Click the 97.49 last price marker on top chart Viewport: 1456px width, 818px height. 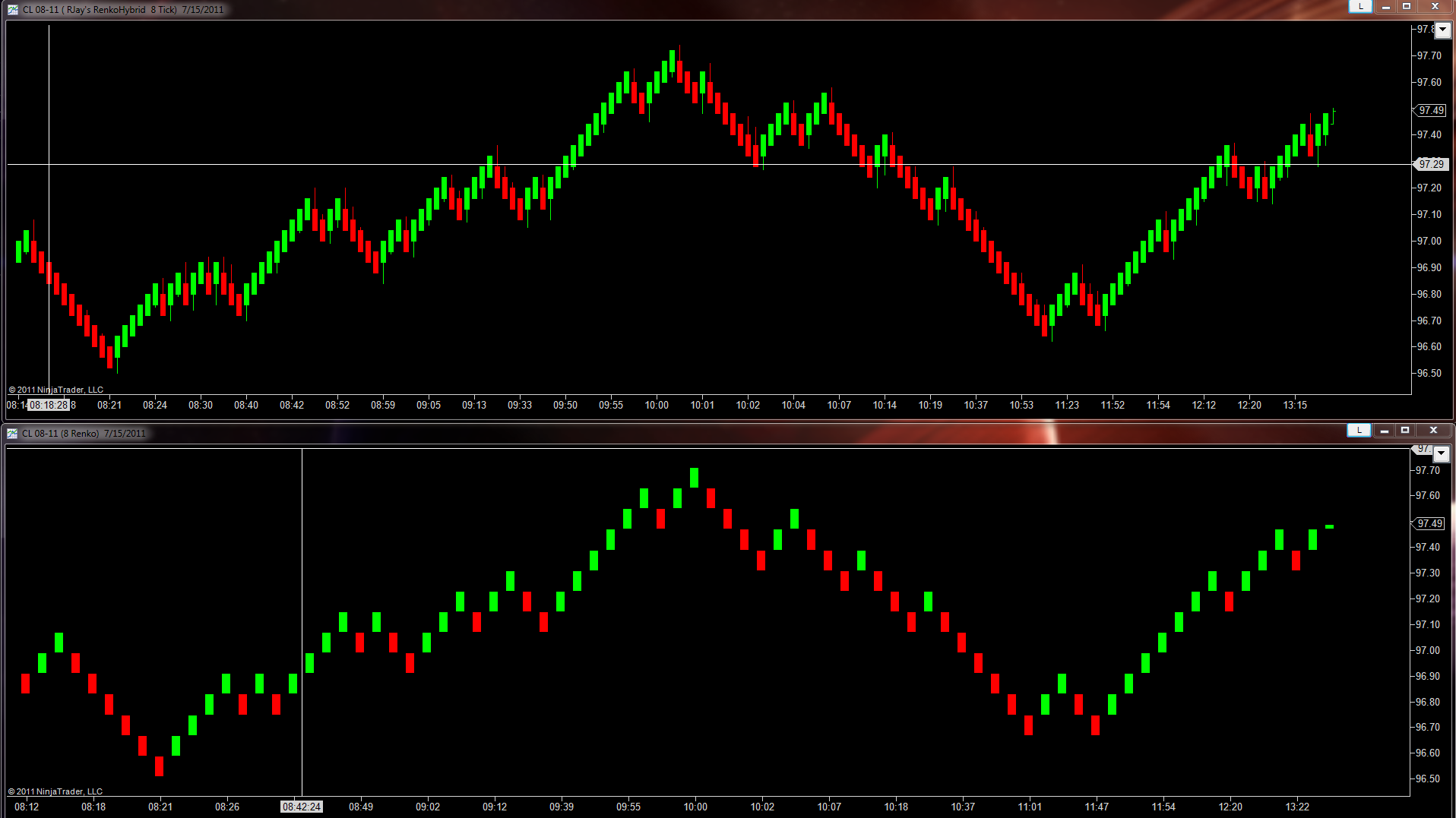pos(1430,111)
